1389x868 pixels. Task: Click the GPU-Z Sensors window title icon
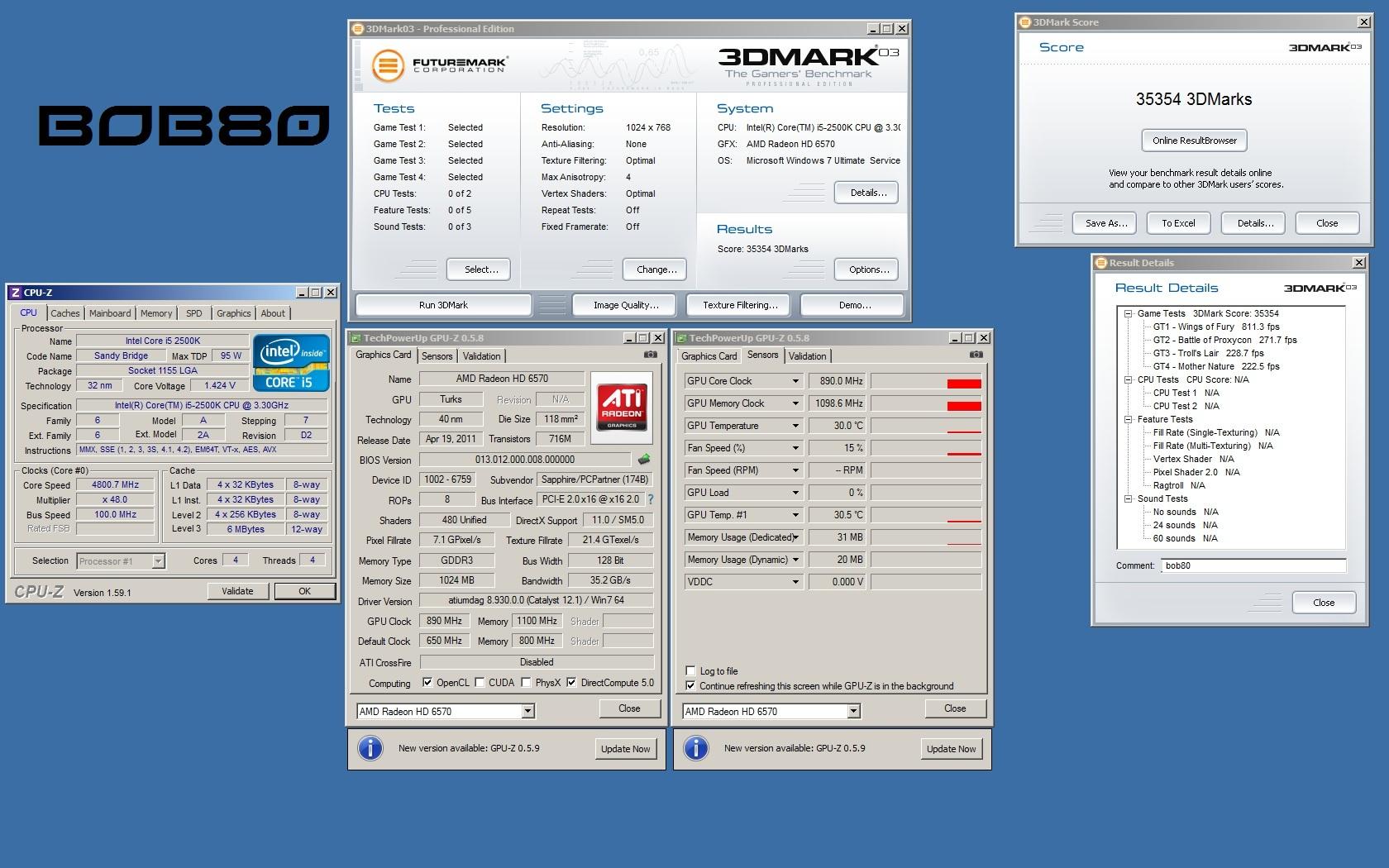tap(682, 338)
